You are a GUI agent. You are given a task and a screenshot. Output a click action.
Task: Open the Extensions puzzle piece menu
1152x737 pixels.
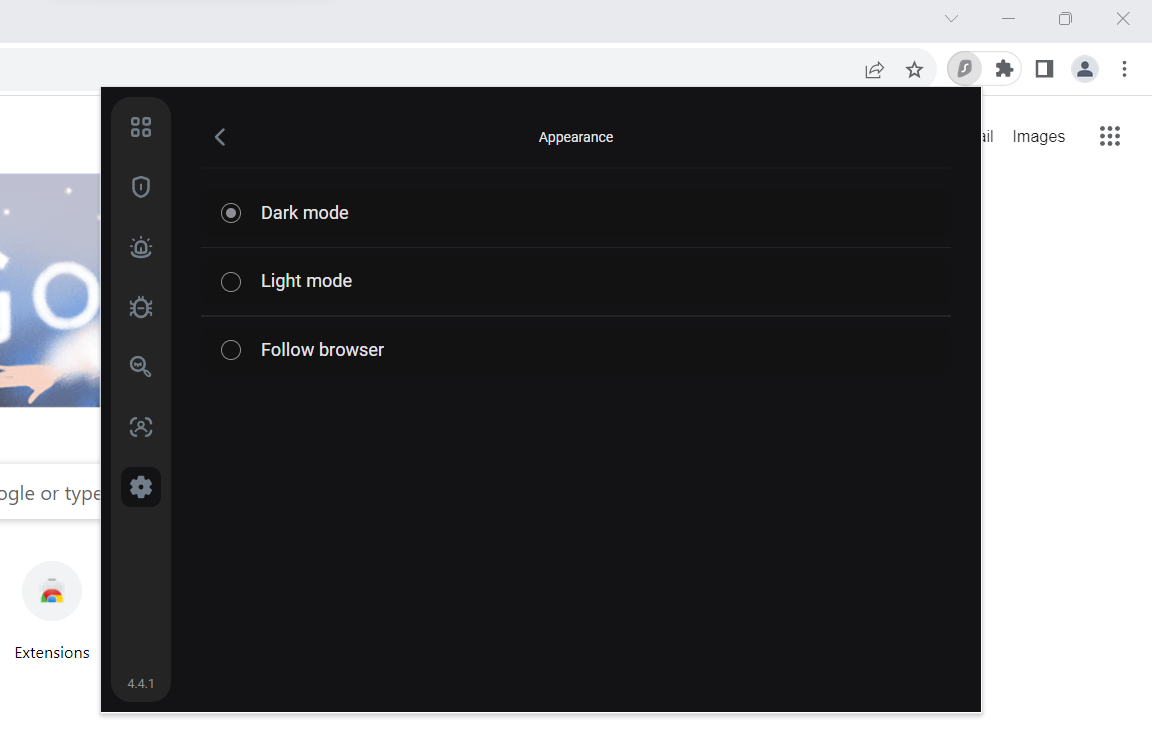click(1004, 69)
